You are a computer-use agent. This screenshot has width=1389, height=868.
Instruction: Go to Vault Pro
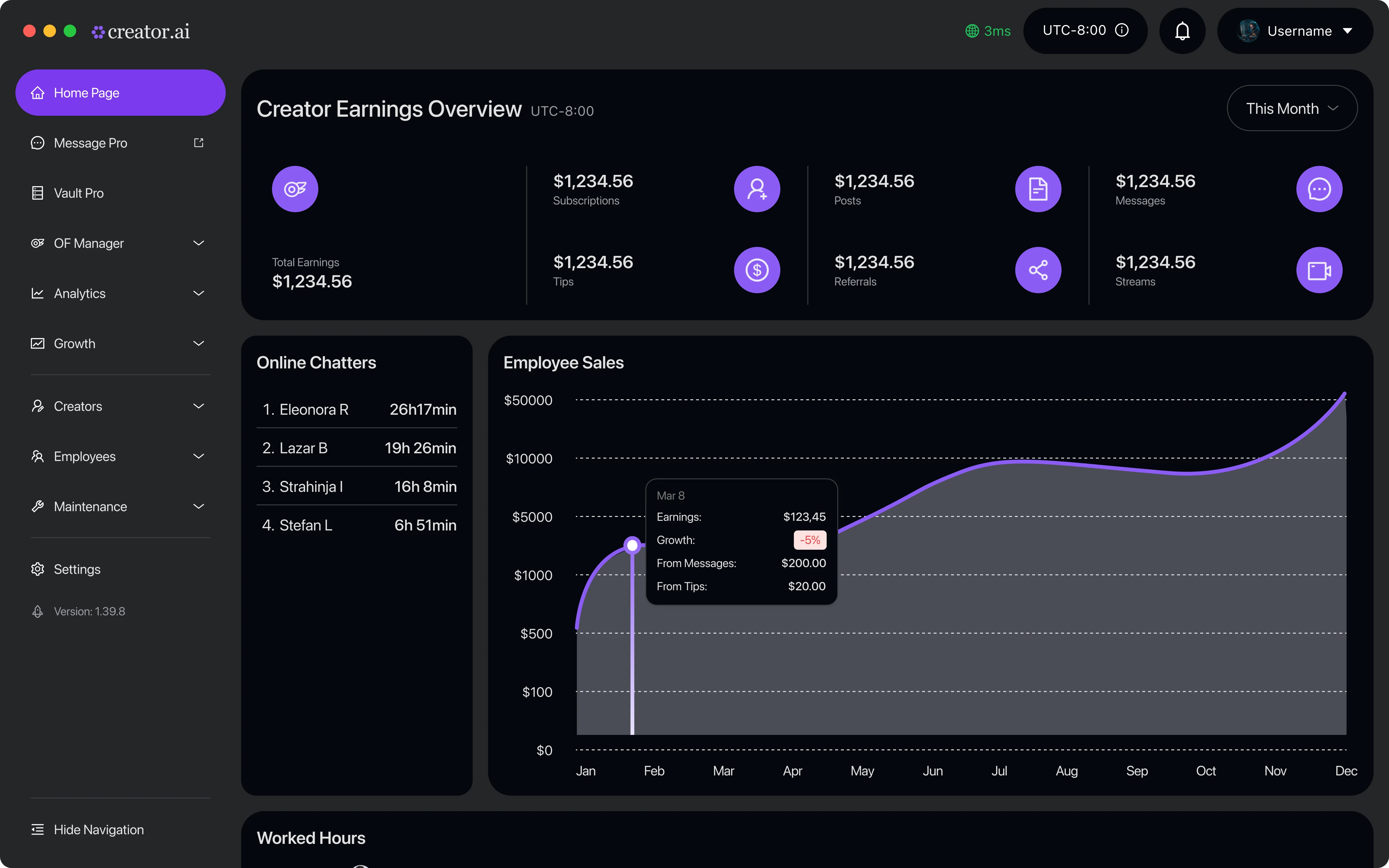pos(79,193)
